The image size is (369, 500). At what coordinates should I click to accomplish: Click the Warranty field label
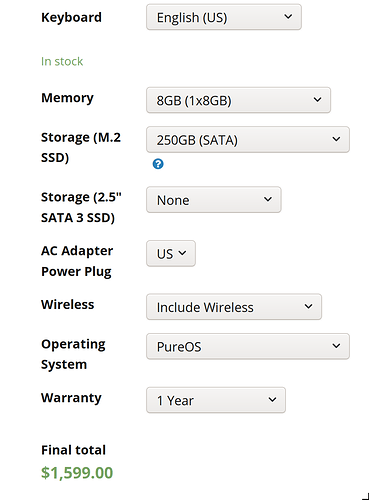(x=71, y=398)
